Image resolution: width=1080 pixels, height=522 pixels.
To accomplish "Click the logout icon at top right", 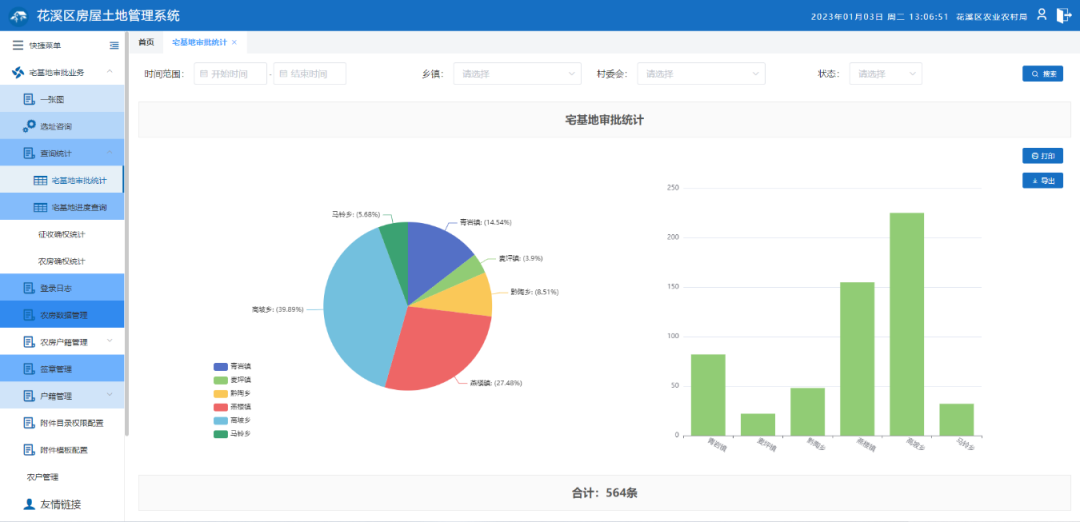I will point(1063,15).
